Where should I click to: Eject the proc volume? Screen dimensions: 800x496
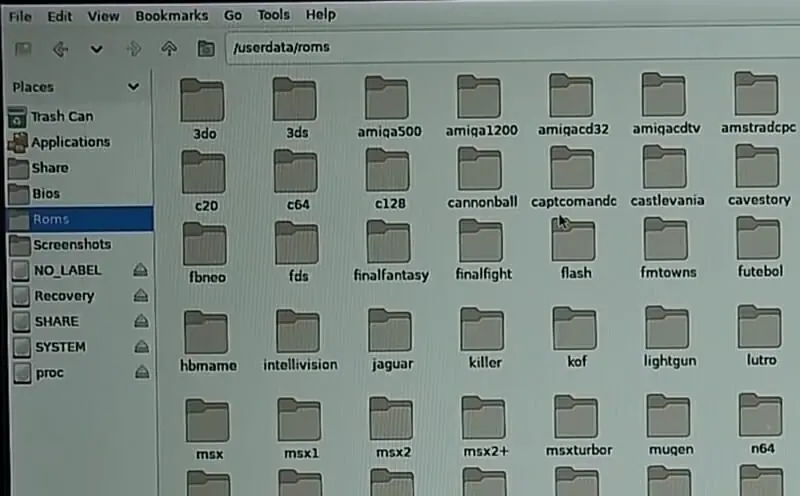[x=141, y=373]
